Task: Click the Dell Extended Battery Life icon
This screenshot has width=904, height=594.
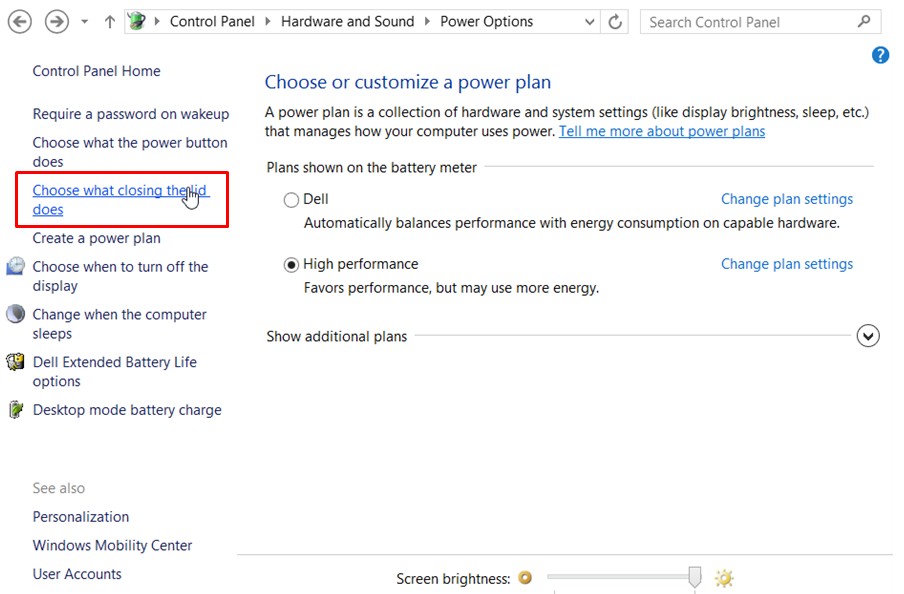Action: (15, 362)
